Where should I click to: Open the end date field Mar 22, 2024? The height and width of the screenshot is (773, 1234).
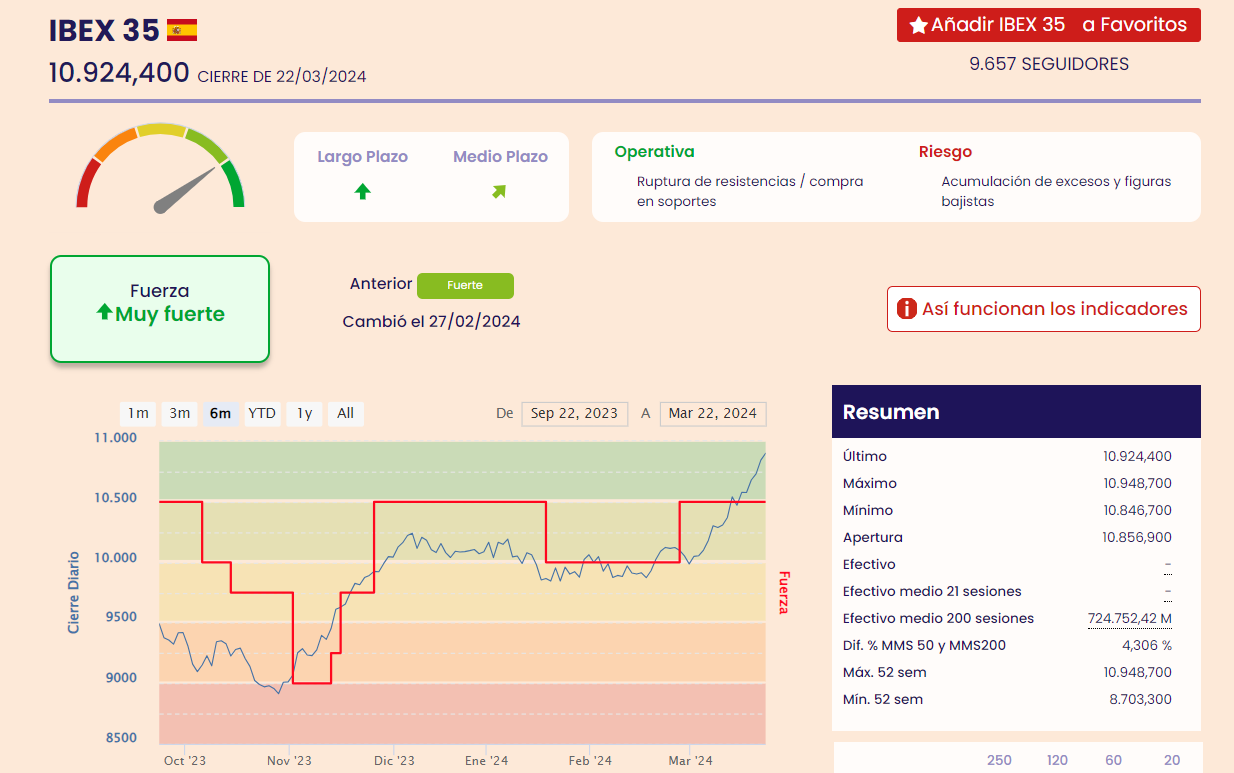712,413
